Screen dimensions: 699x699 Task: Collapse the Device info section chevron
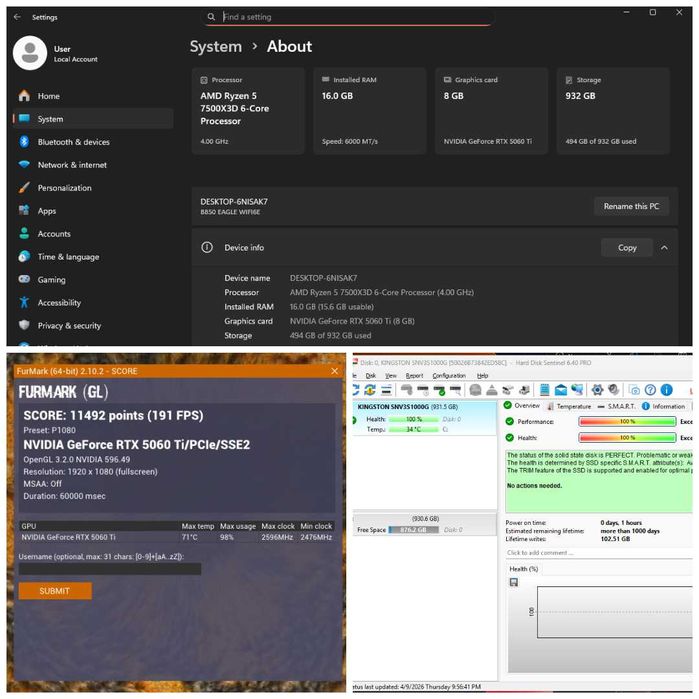[x=664, y=247]
